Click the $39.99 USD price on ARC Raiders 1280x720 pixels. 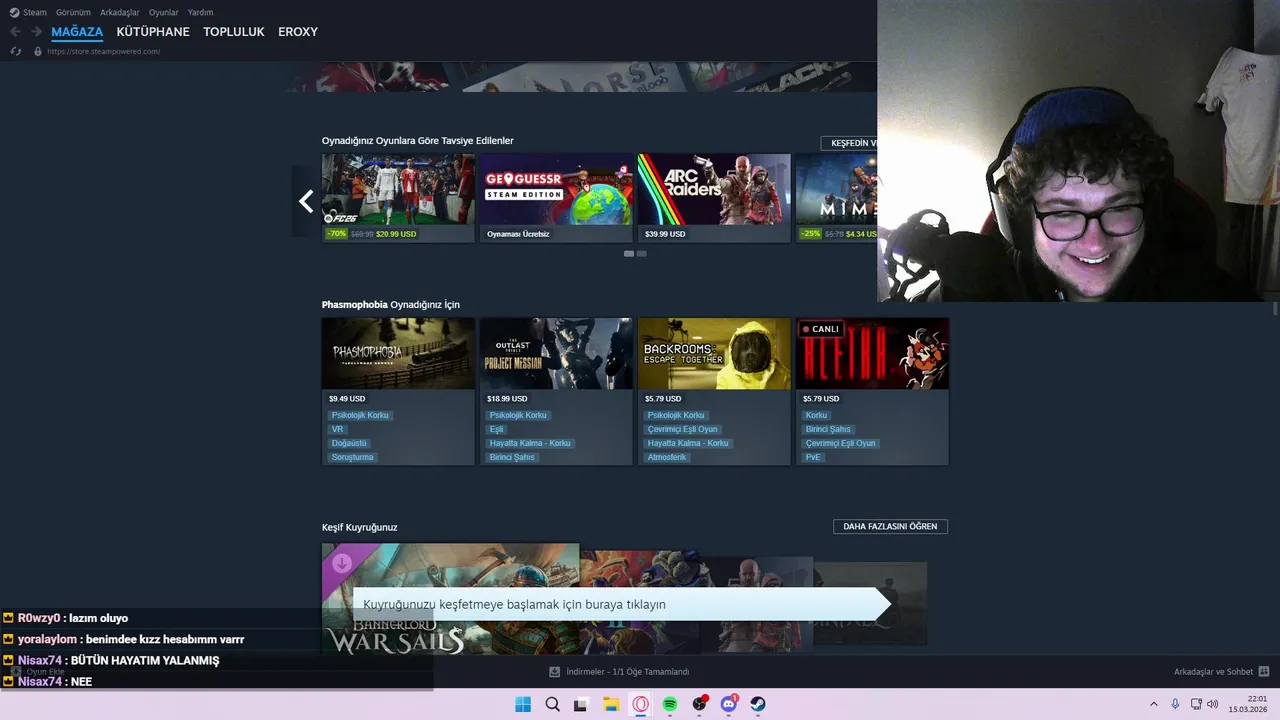tap(665, 234)
